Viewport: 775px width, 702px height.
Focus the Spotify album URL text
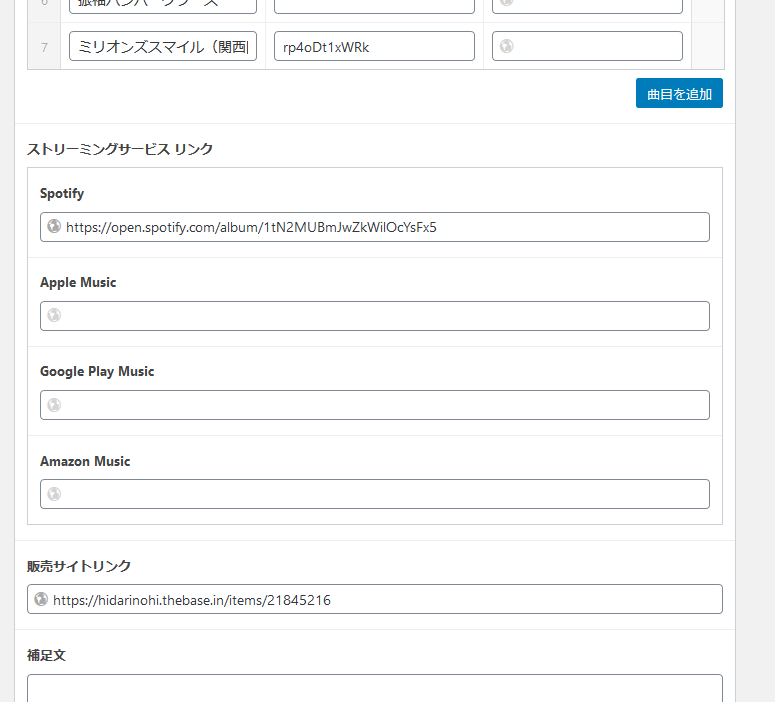pos(251,227)
